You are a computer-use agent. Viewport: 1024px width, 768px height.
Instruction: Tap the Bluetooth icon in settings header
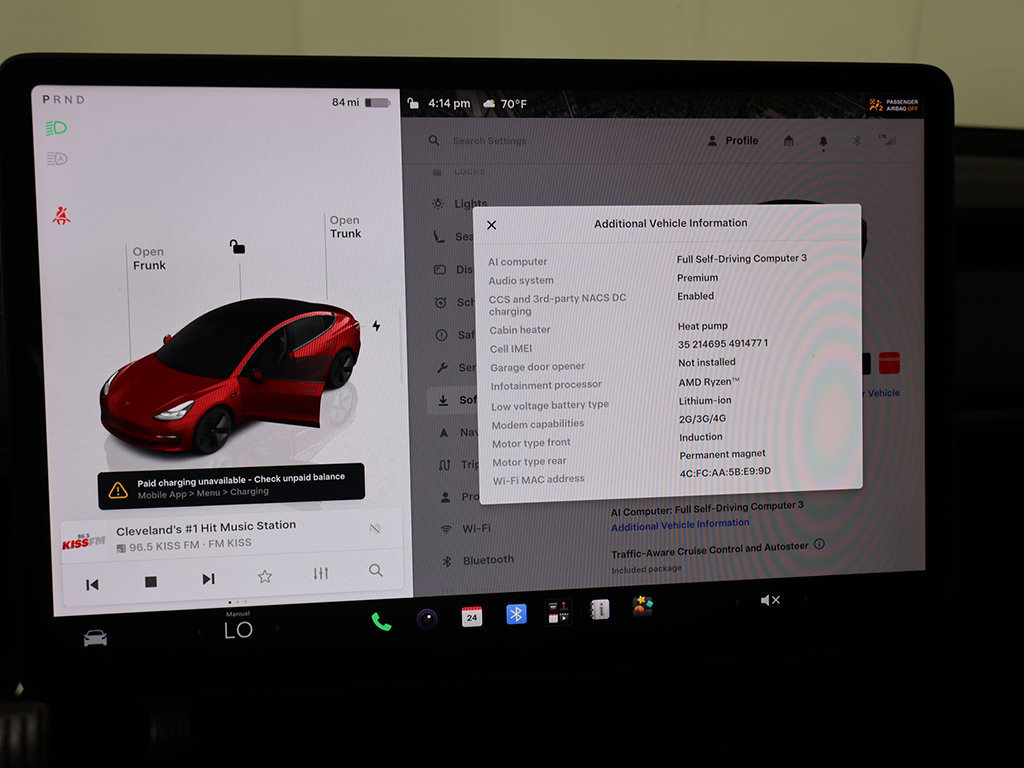857,140
